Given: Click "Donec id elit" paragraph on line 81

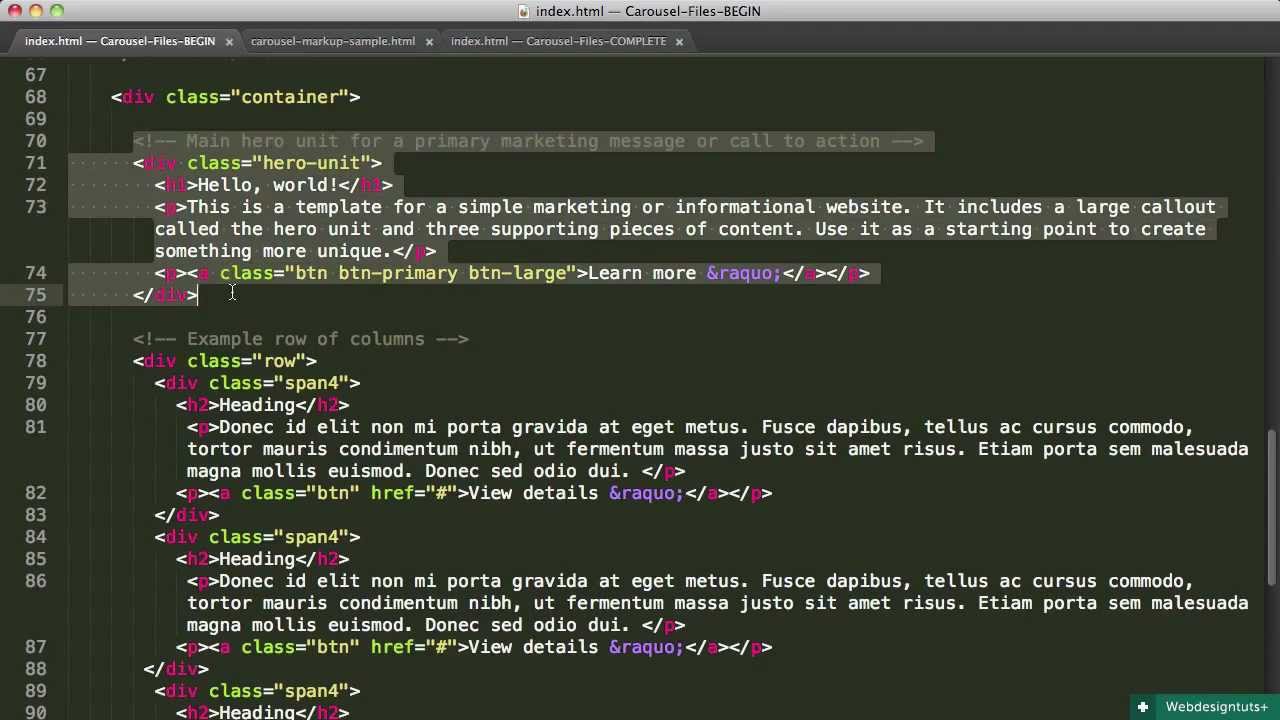Looking at the screenshot, I should click(717, 449).
